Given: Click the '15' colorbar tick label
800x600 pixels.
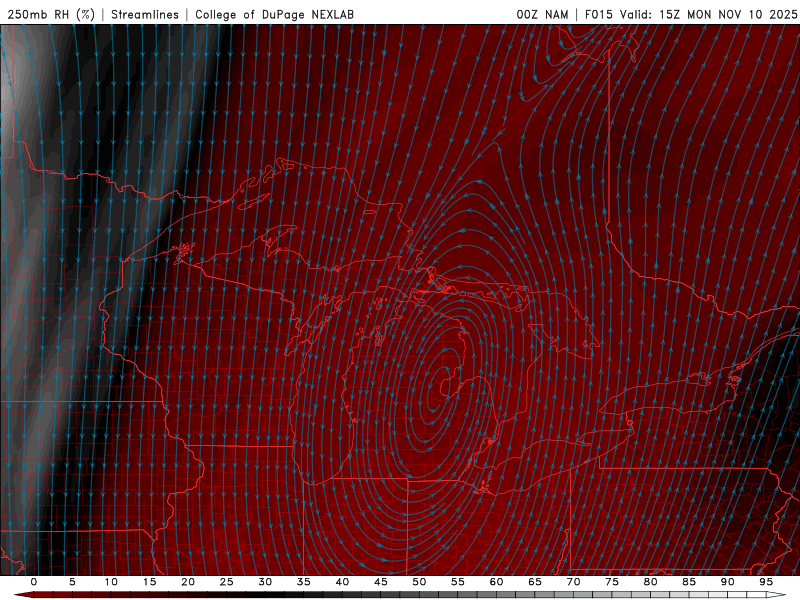Looking at the screenshot, I should click(x=149, y=582).
